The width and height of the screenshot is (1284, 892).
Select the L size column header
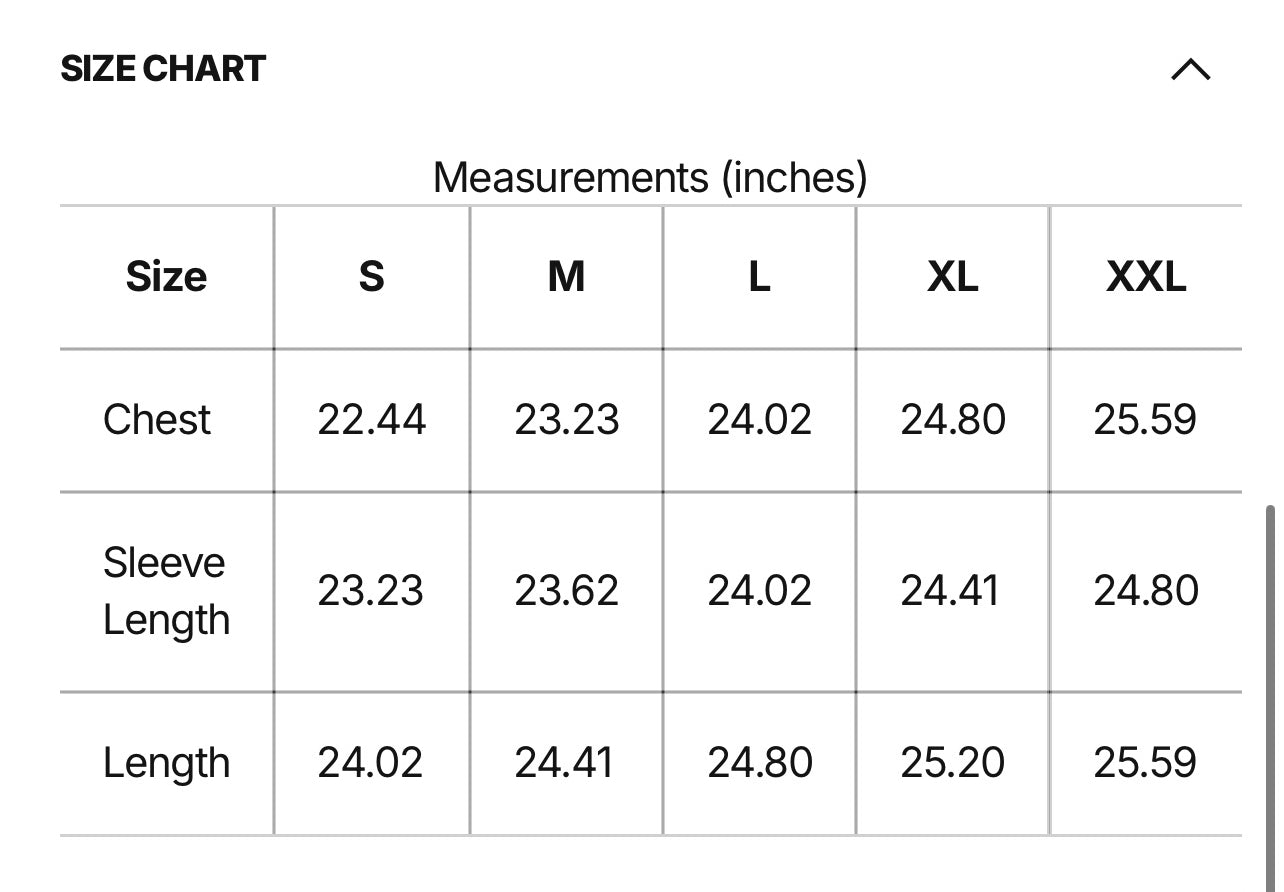pyautogui.click(x=759, y=276)
